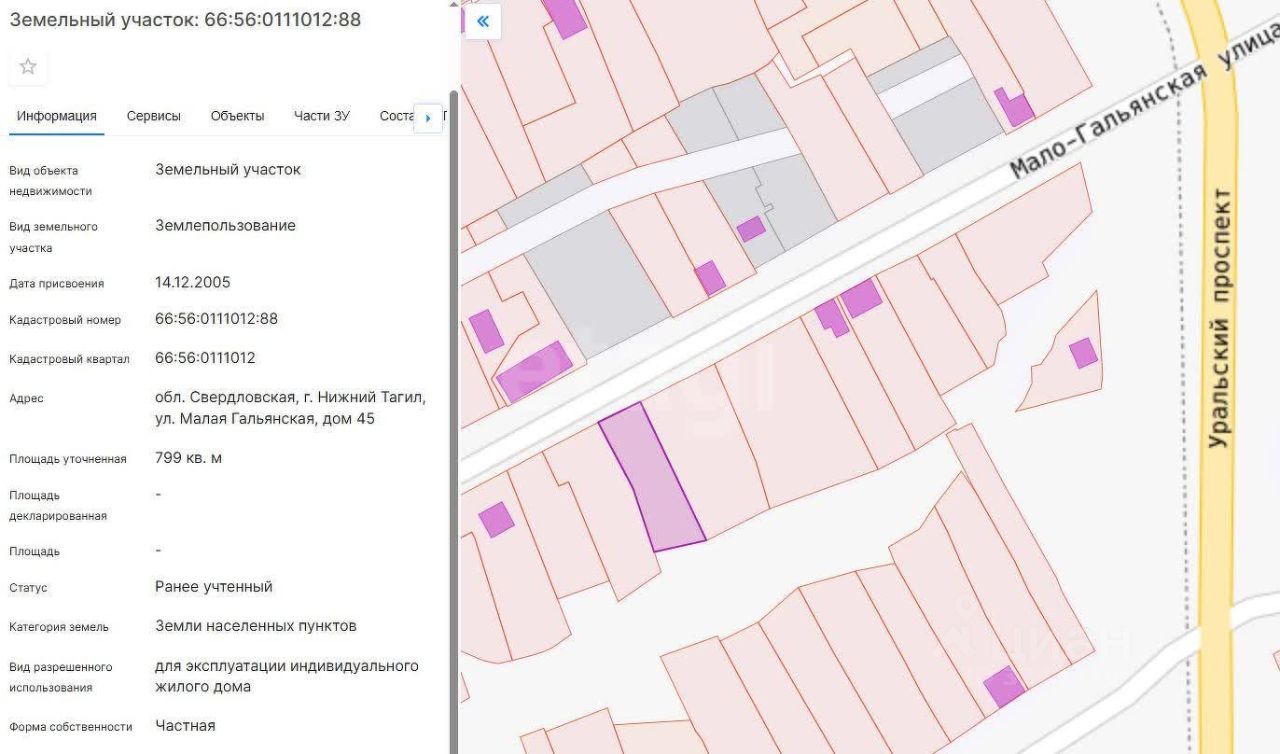Image resolution: width=1280 pixels, height=754 pixels.
Task: Click the Вид земельного участка label
Action: 54,237
